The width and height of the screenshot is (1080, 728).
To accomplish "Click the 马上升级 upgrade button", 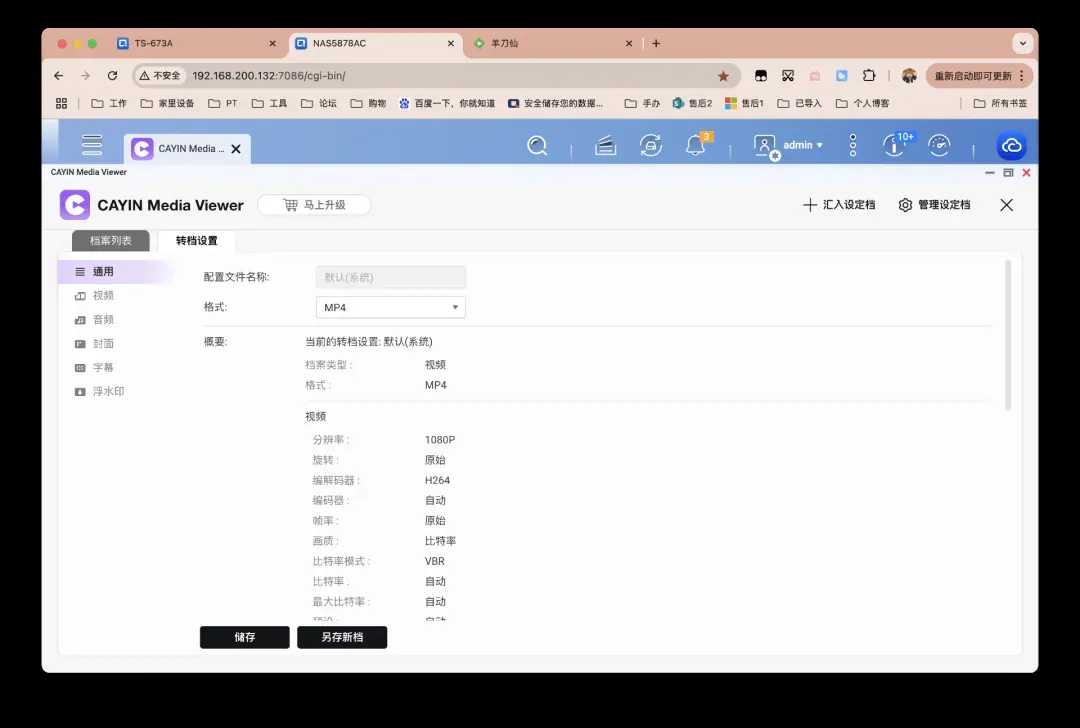I will coord(314,205).
